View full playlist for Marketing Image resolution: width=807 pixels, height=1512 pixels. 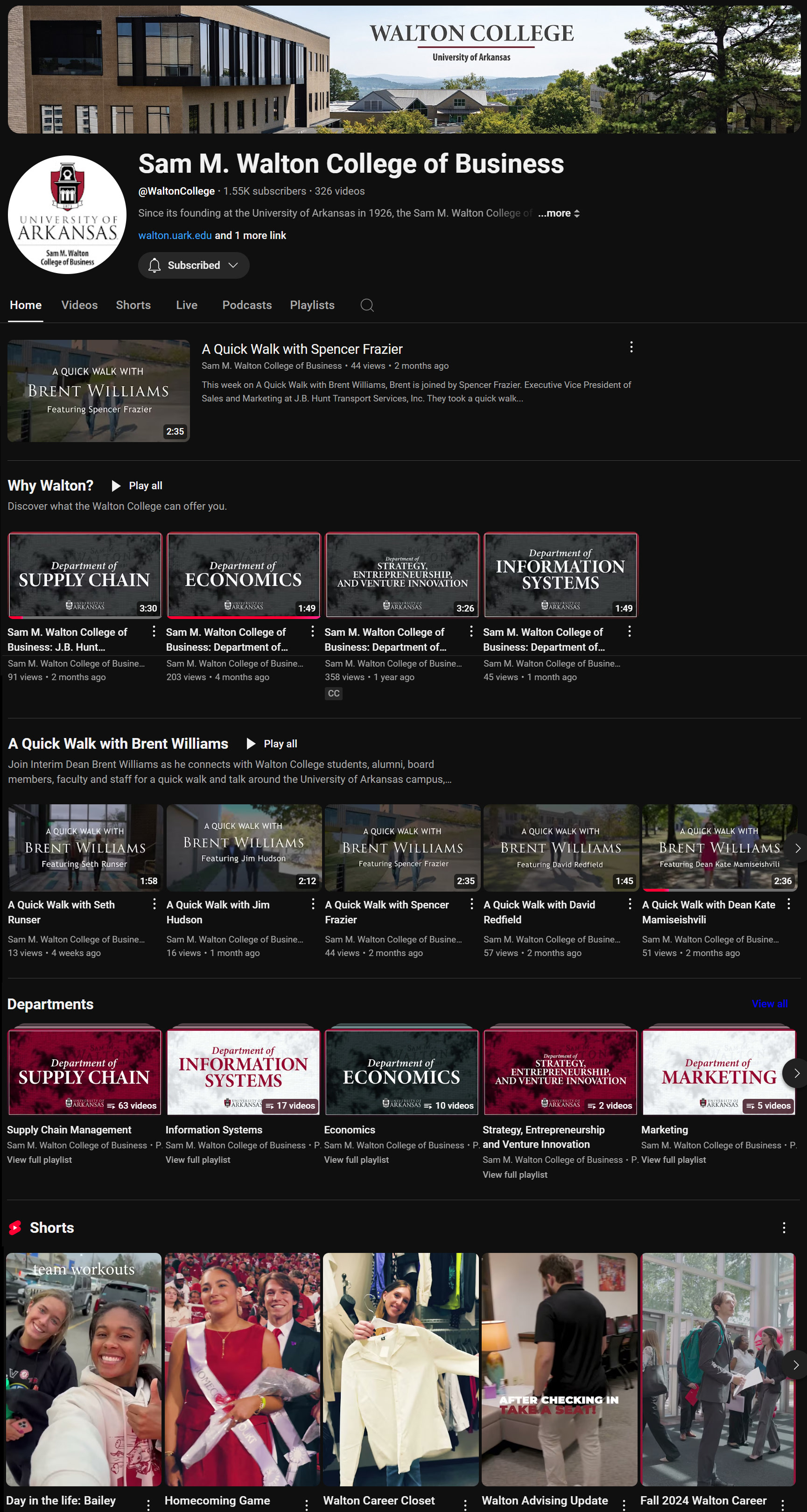click(673, 1160)
